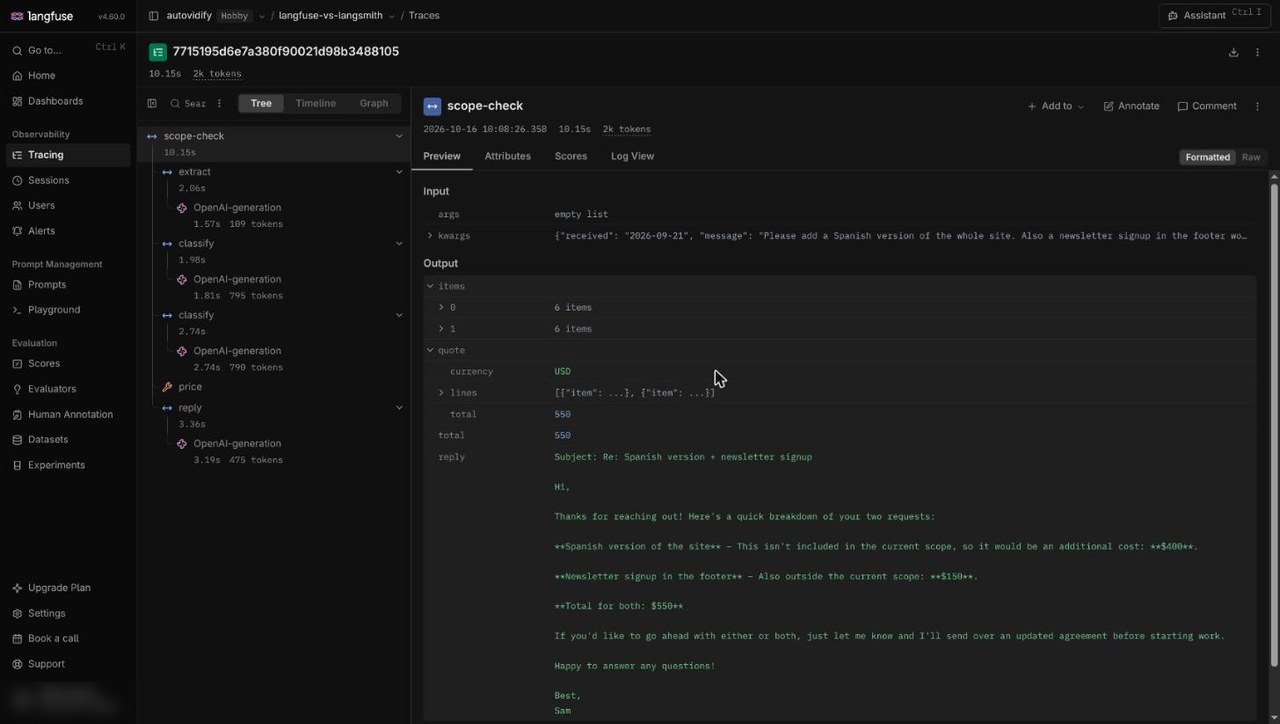This screenshot has height=724, width=1280.
Task: Switch trace view to Graph
Action: click(x=374, y=103)
